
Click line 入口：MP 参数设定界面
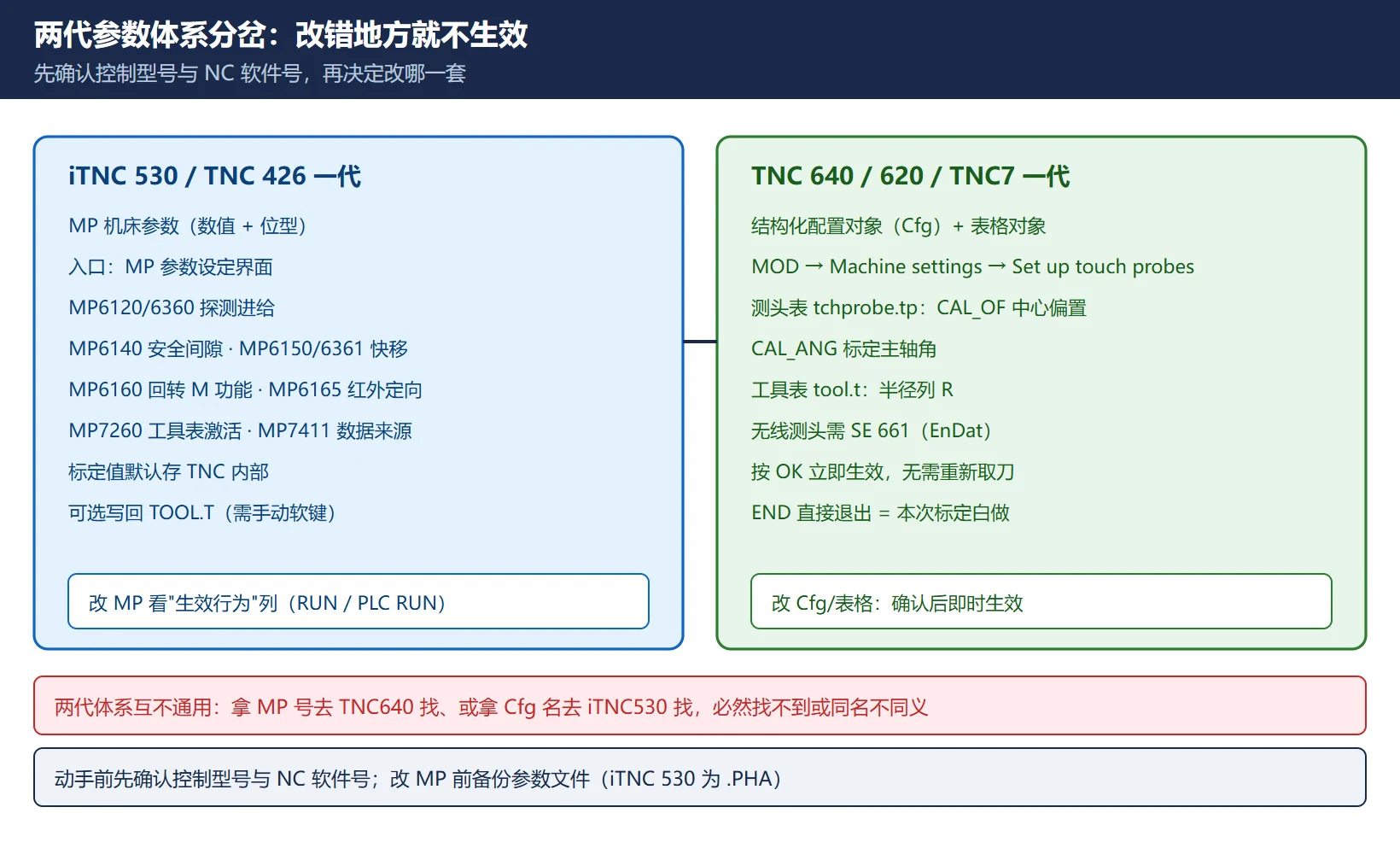click(171, 266)
